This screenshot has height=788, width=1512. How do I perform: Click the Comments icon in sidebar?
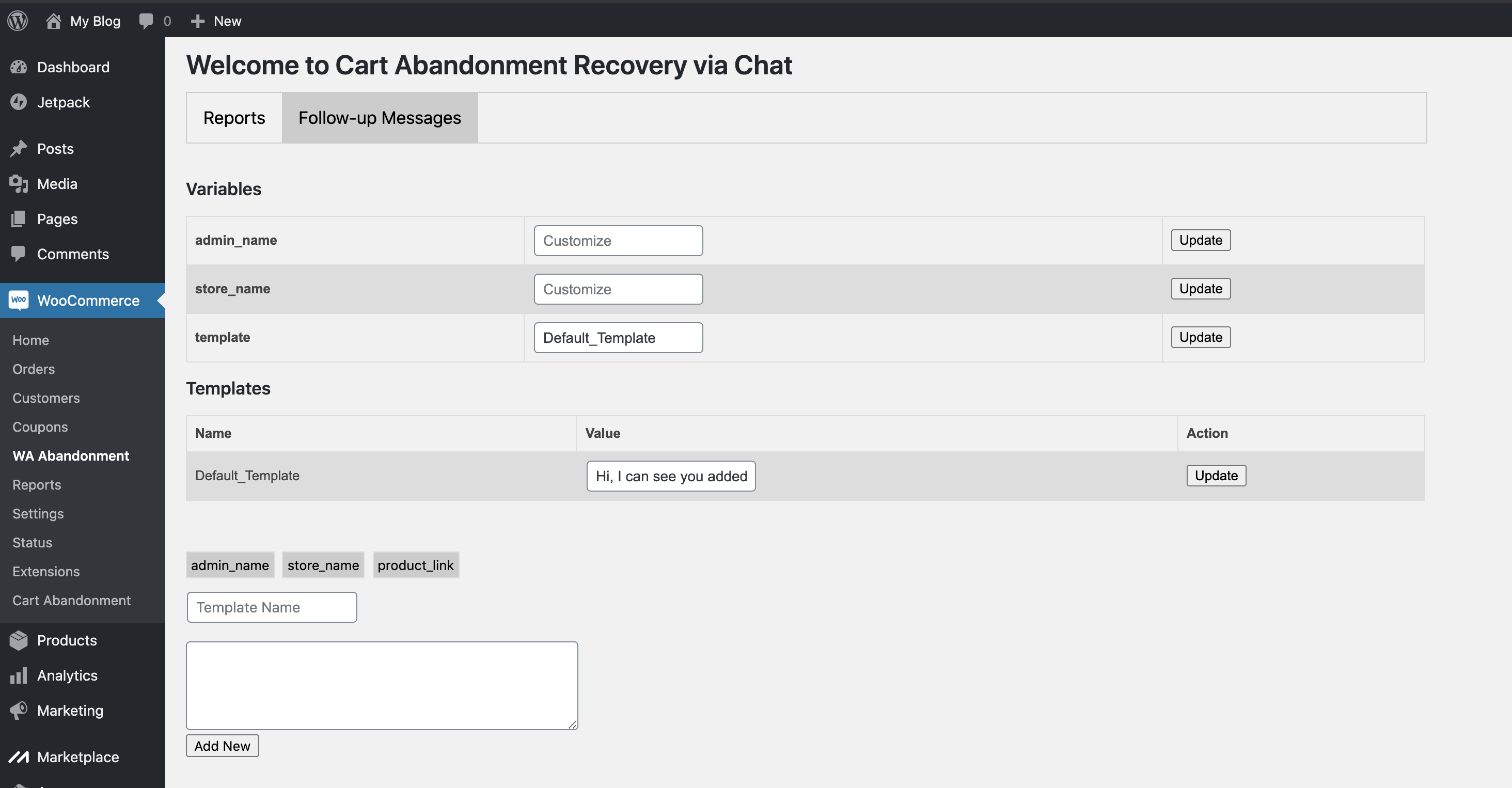tap(19, 254)
